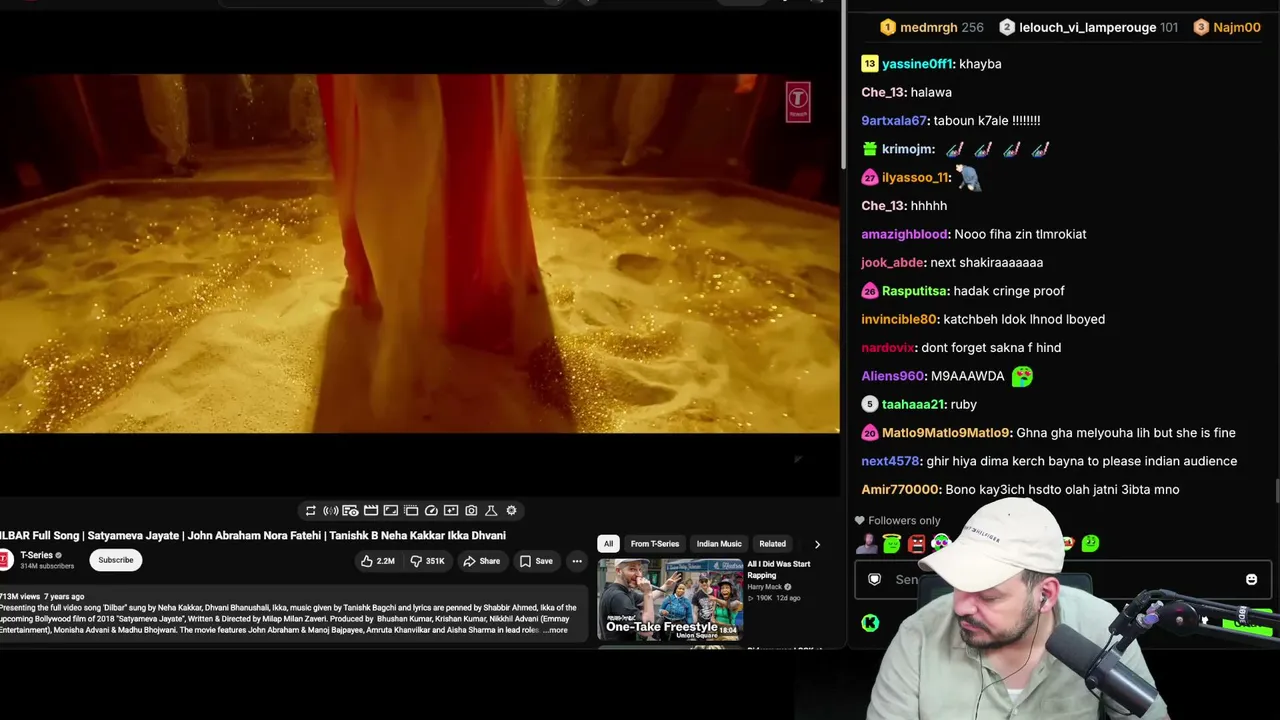Share the DILBAR video

481,561
